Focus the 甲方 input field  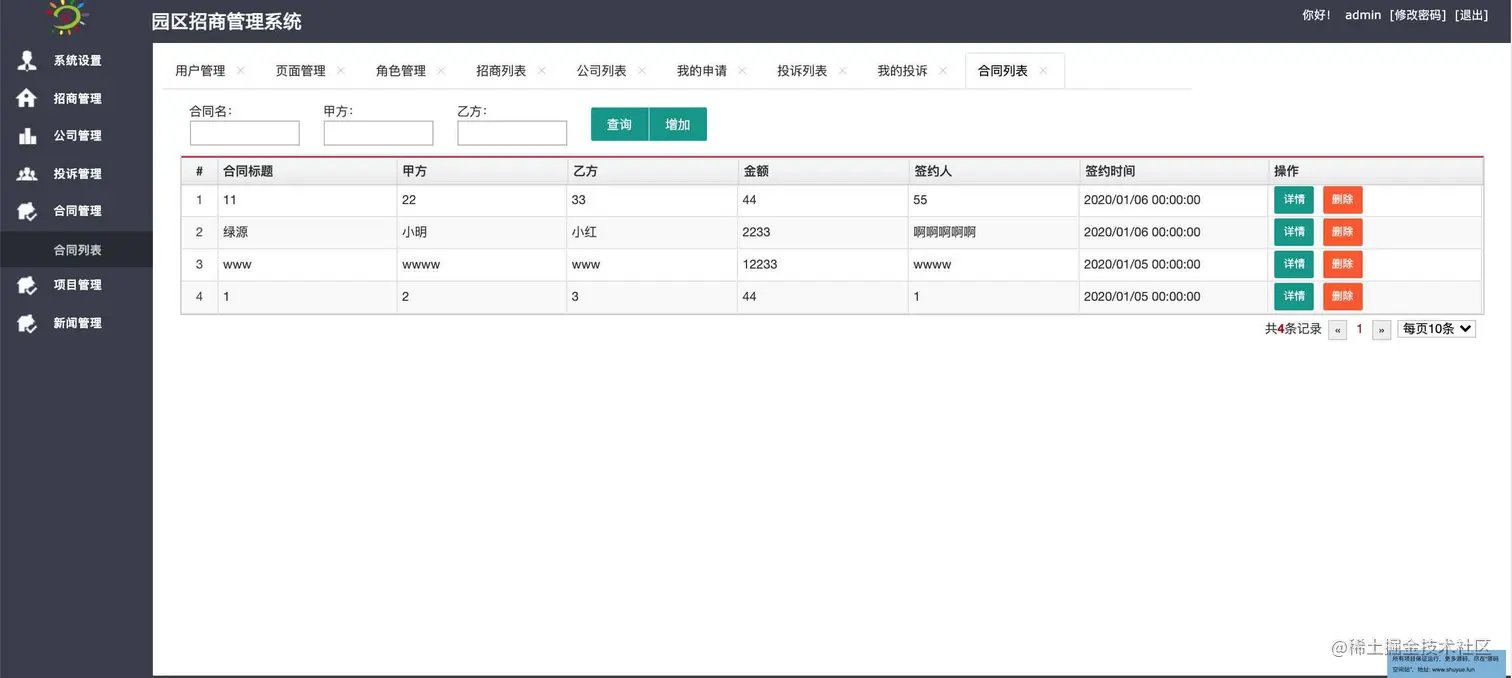379,133
